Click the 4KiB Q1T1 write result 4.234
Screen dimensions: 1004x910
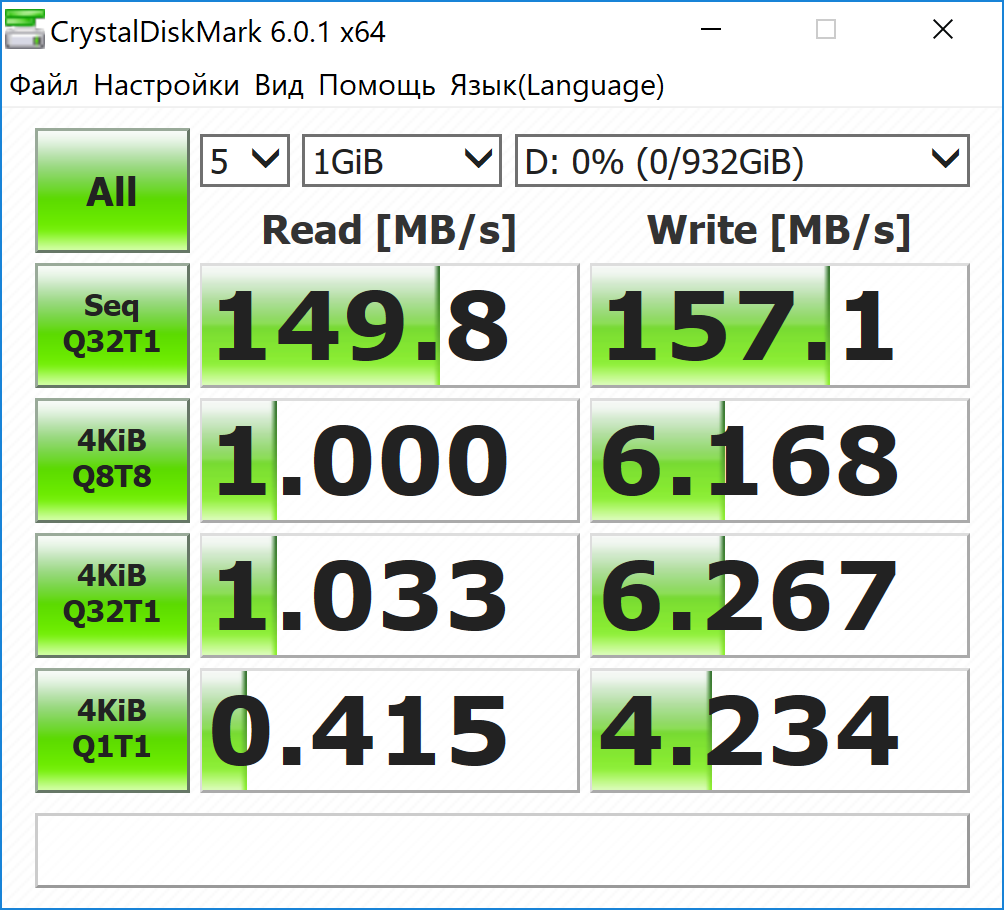(780, 731)
